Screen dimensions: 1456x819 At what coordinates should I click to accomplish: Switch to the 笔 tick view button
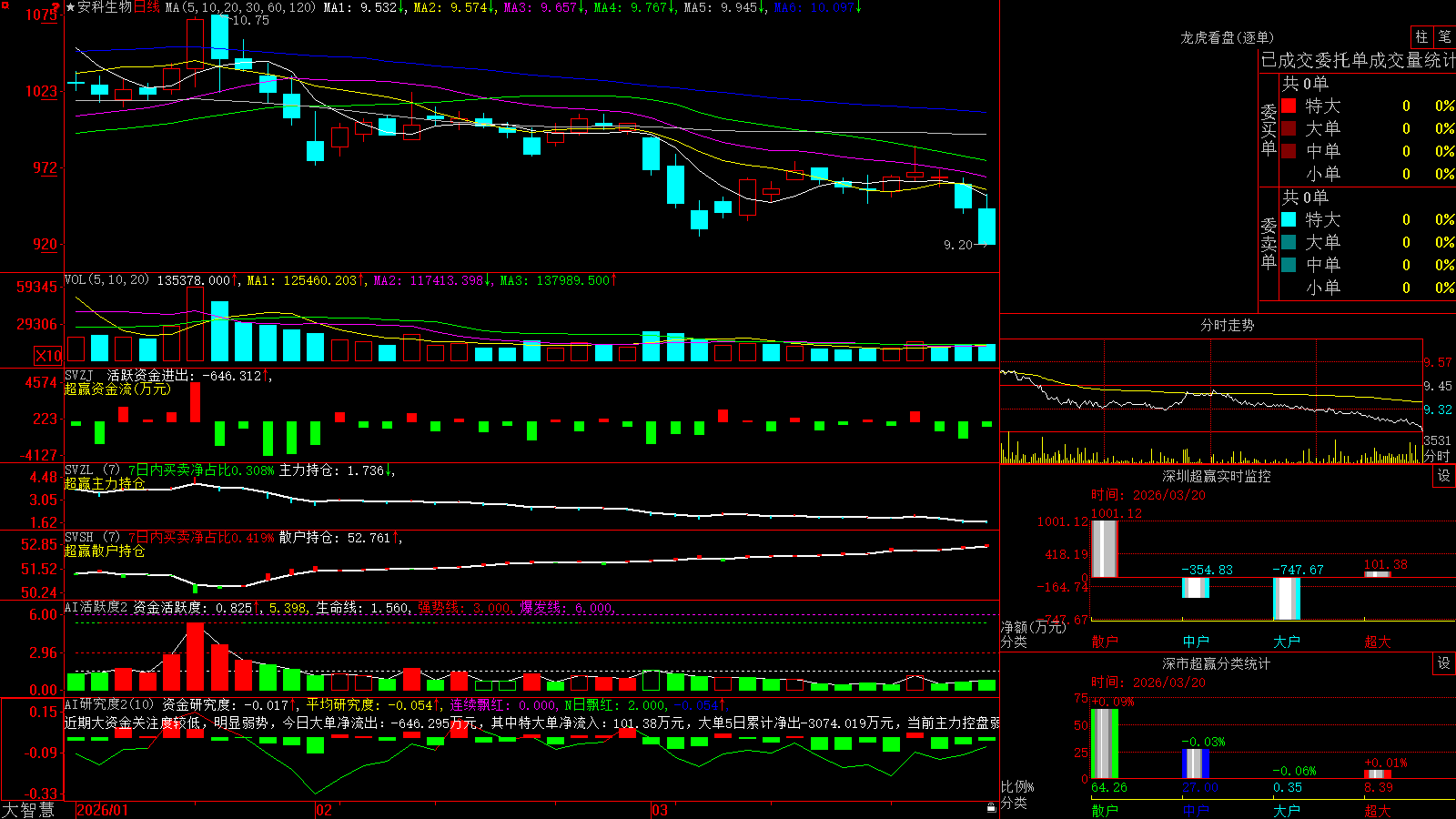click(x=1444, y=36)
